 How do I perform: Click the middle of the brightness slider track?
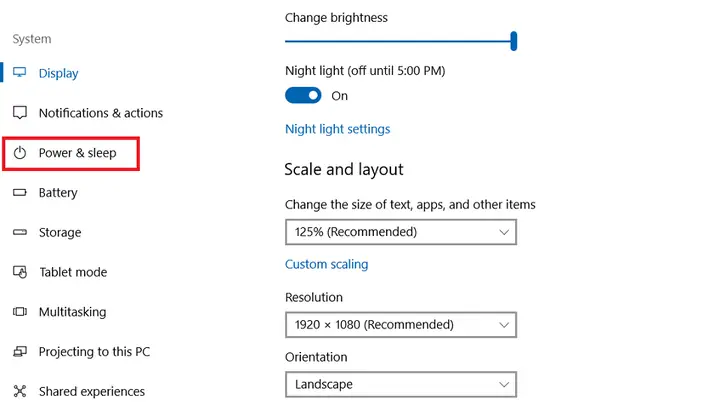pos(398,41)
